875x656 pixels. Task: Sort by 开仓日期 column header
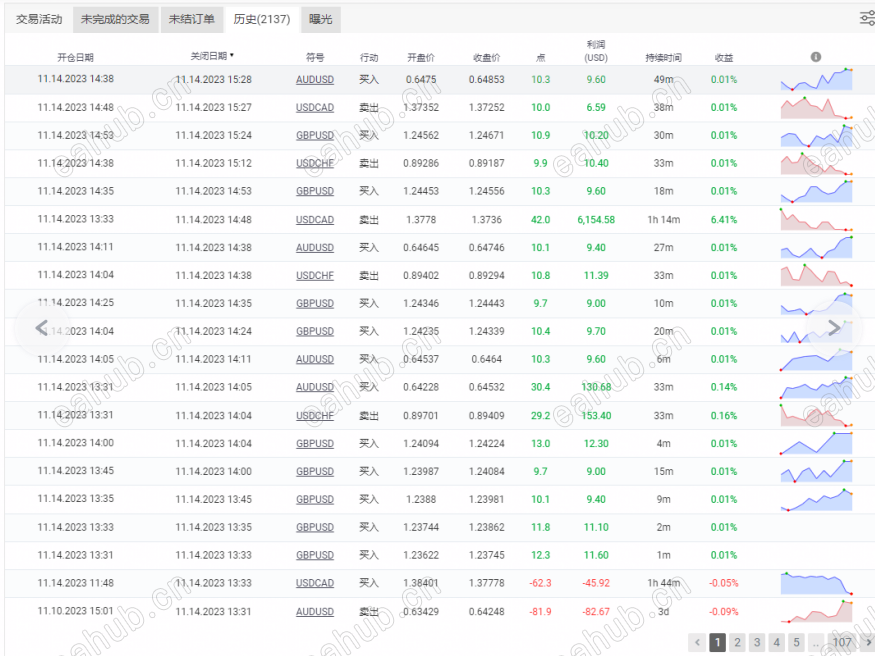75,57
